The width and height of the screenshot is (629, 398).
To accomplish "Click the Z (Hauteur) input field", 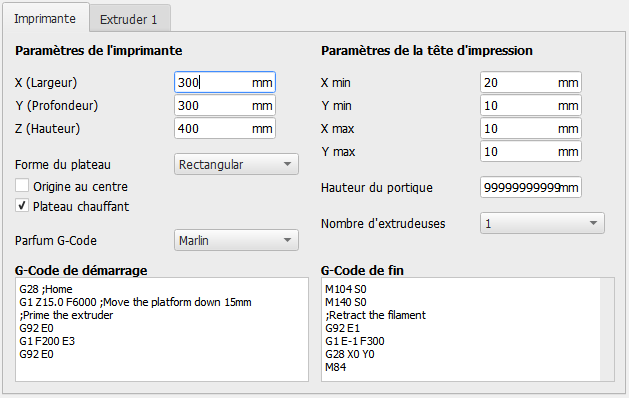I will tap(225, 128).
